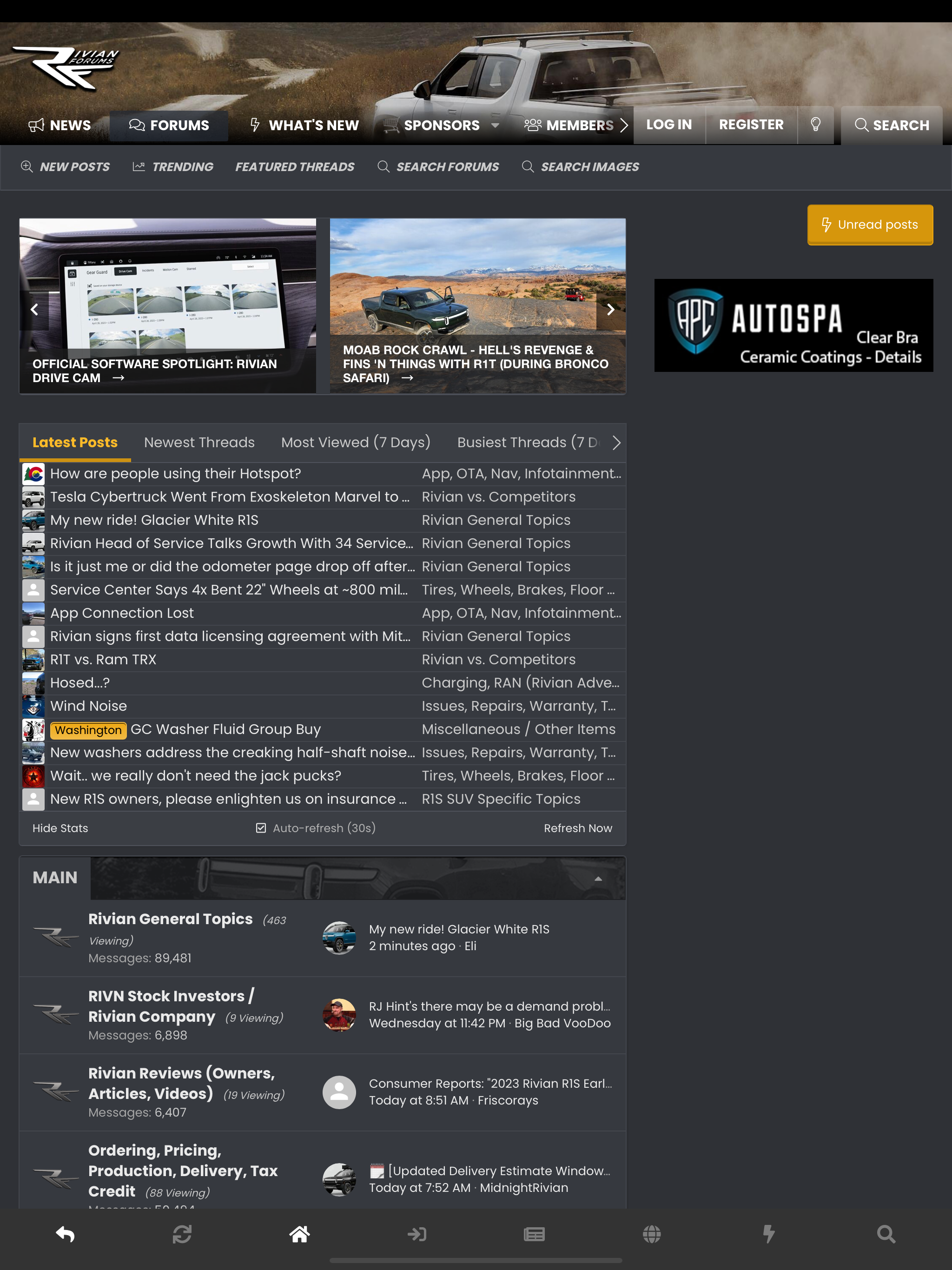Select the Latest Posts tab

[x=75, y=443]
